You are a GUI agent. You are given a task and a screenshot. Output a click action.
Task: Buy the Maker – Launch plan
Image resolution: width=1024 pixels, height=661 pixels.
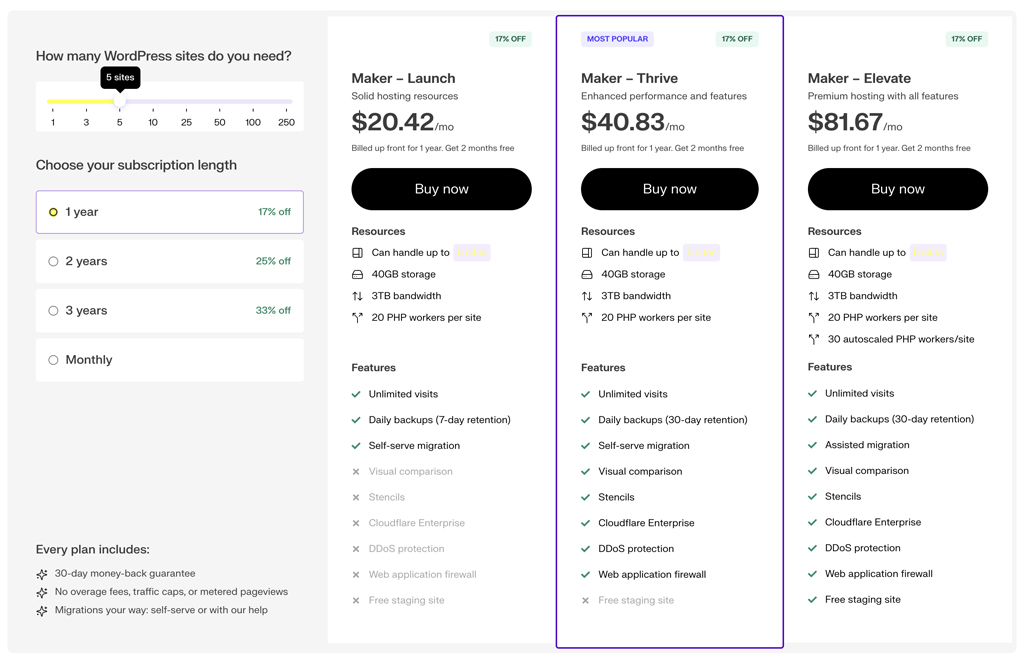pyautogui.click(x=441, y=189)
